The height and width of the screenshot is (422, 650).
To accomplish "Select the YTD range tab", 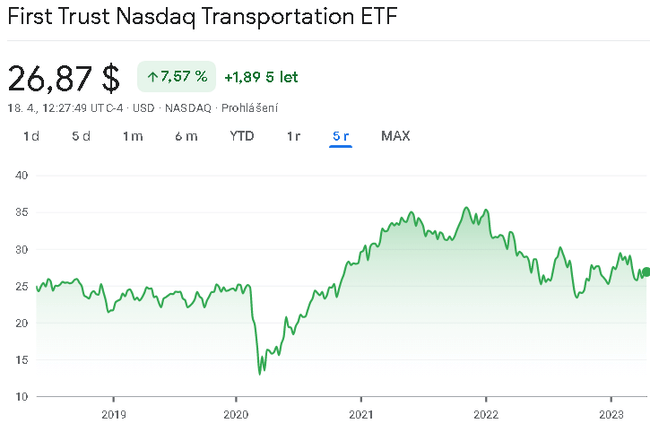I will [x=241, y=136].
